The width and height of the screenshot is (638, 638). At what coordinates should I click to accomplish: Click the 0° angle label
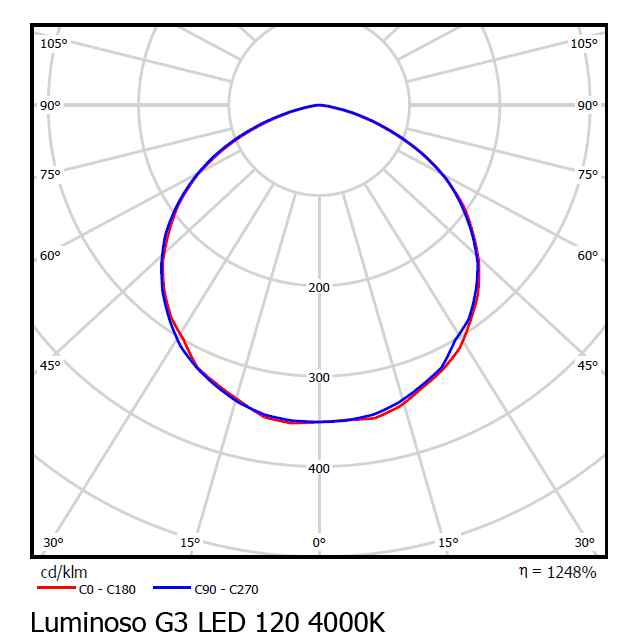point(319,543)
